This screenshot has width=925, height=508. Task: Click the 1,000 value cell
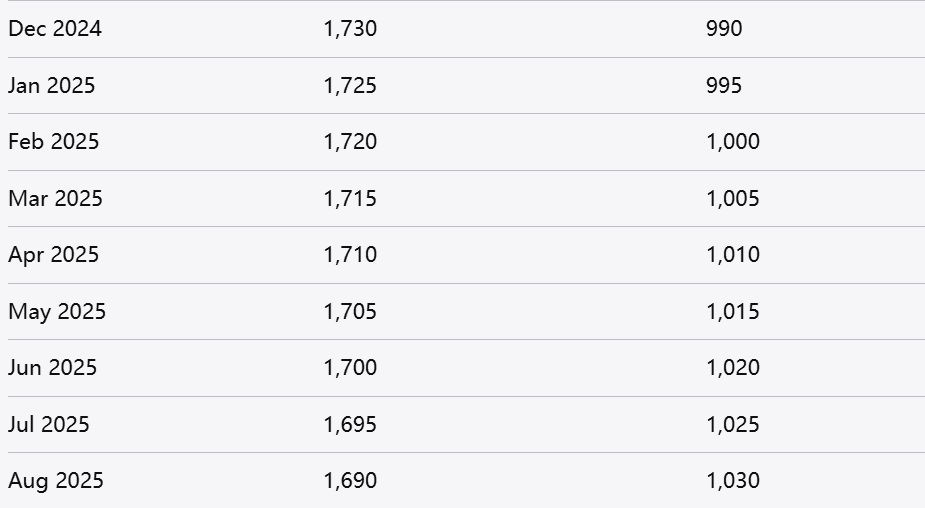(x=733, y=142)
